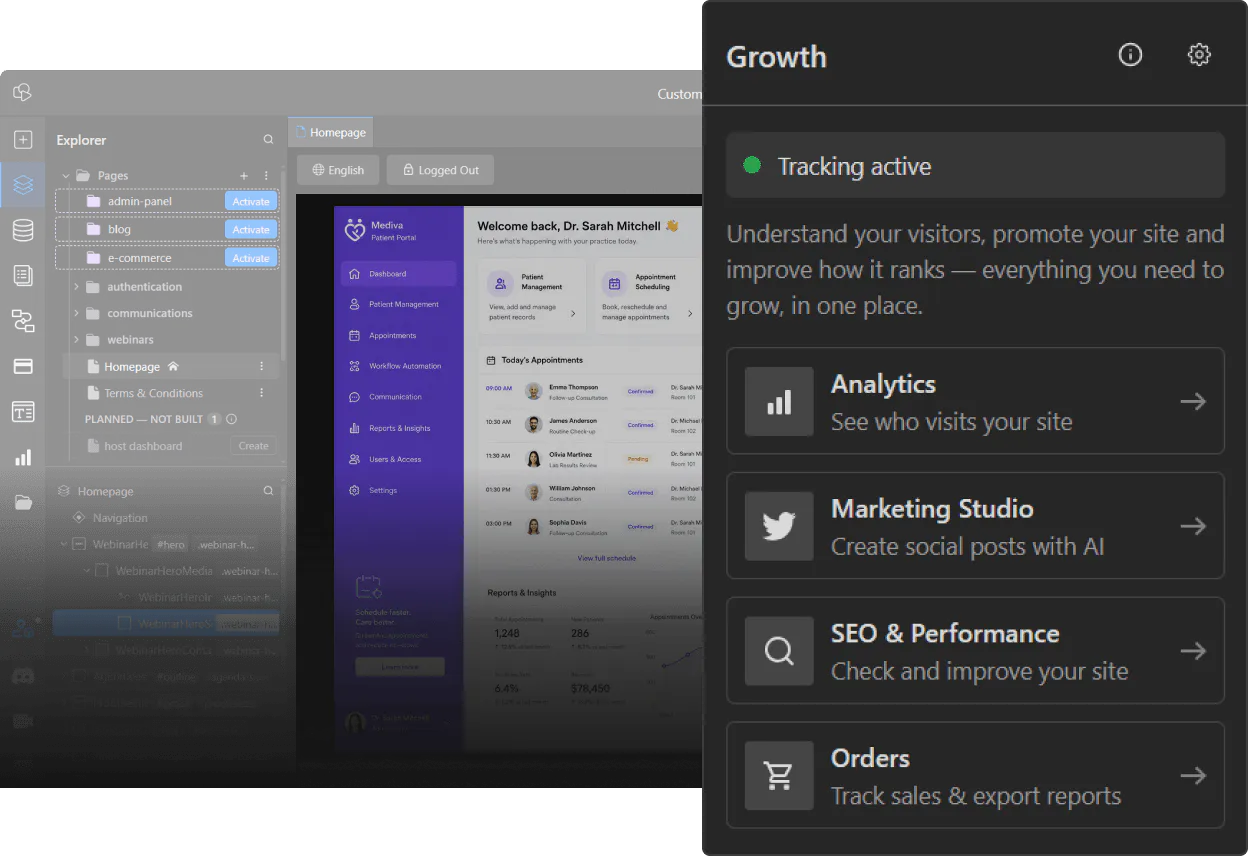Select the layers Explorer icon in sidebar

tap(23, 185)
